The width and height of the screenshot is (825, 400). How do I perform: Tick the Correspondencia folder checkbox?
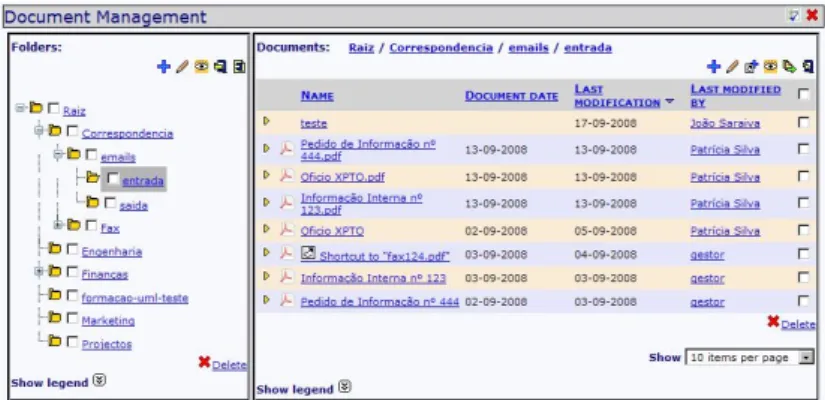[x=73, y=131]
